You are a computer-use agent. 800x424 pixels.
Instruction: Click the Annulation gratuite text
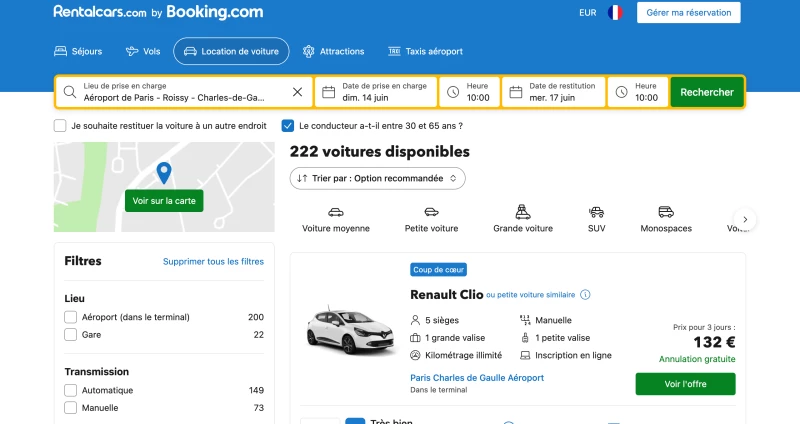tap(697, 359)
